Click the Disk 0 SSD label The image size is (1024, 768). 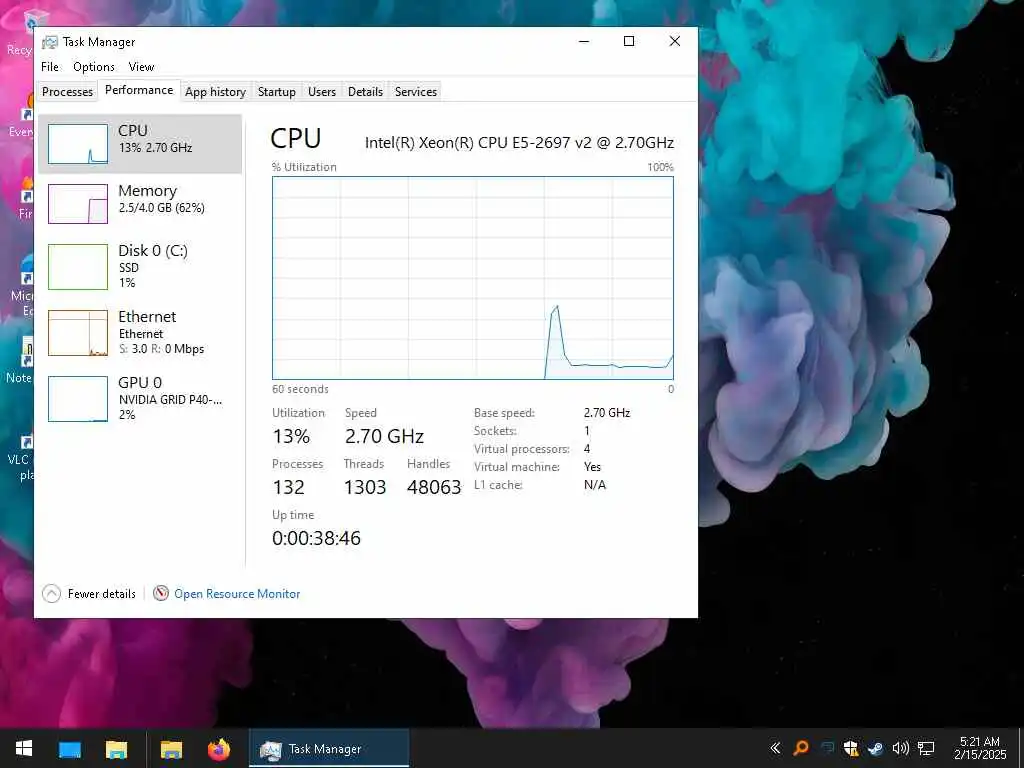point(129,268)
